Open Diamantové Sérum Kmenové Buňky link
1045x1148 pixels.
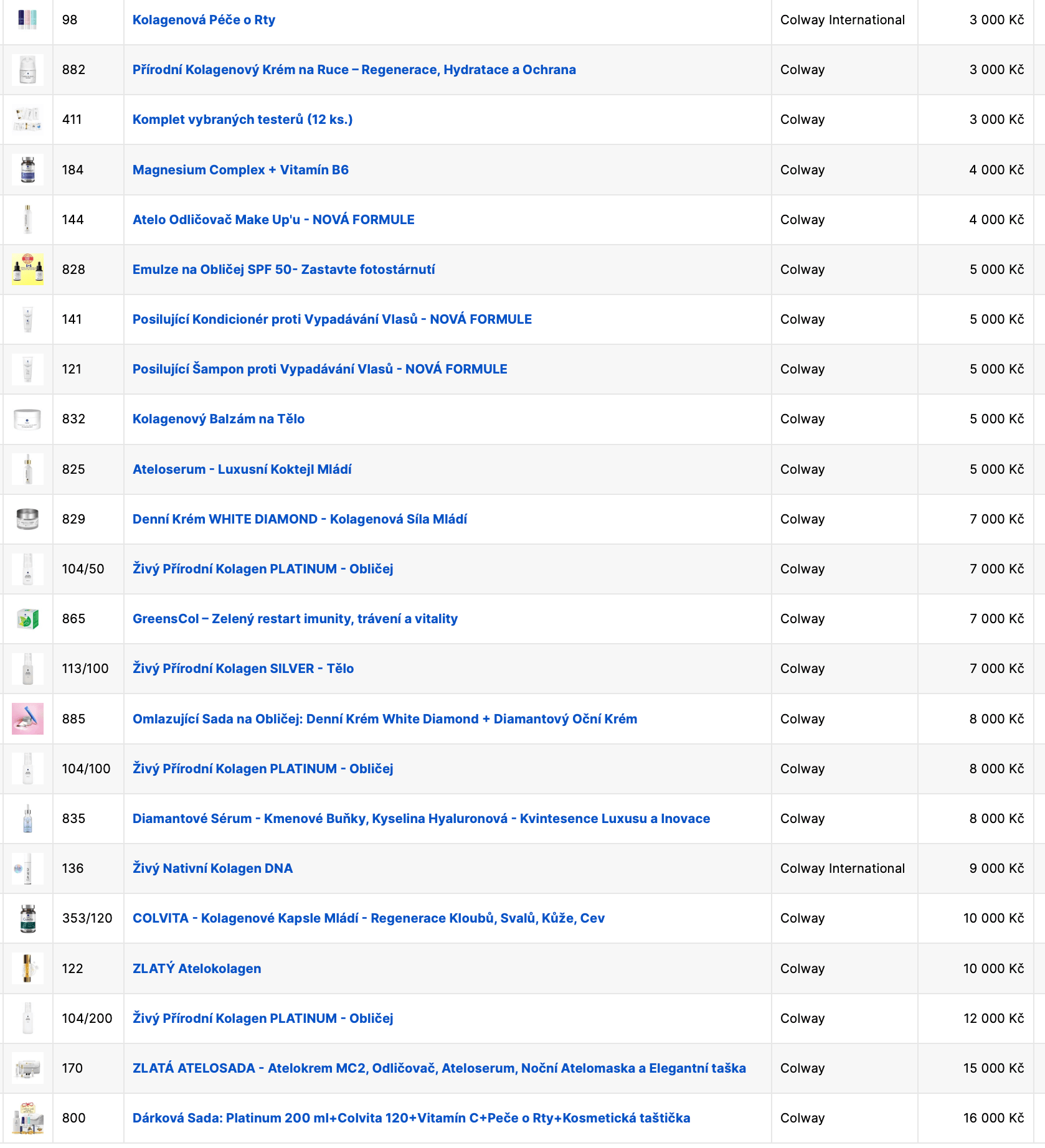421,819
